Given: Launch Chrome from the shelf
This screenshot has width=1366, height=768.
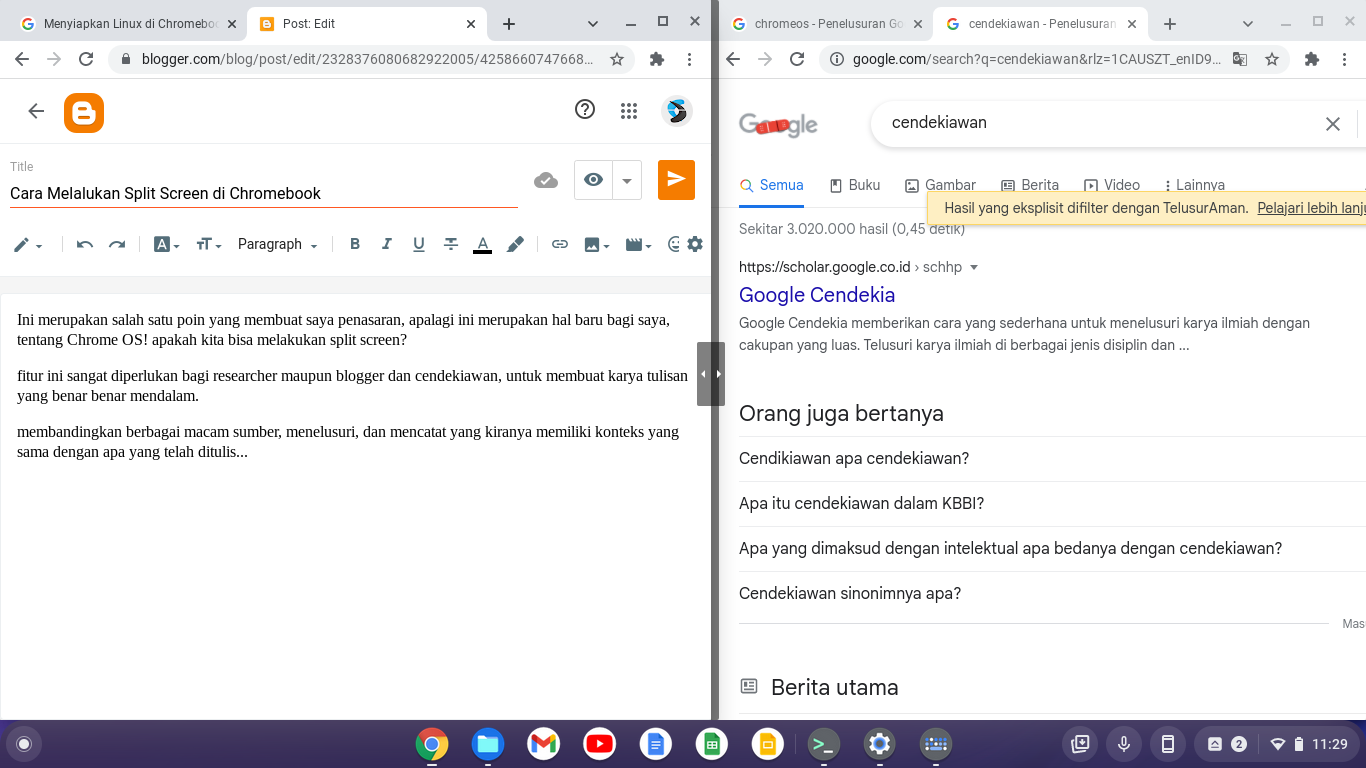Looking at the screenshot, I should point(432,744).
